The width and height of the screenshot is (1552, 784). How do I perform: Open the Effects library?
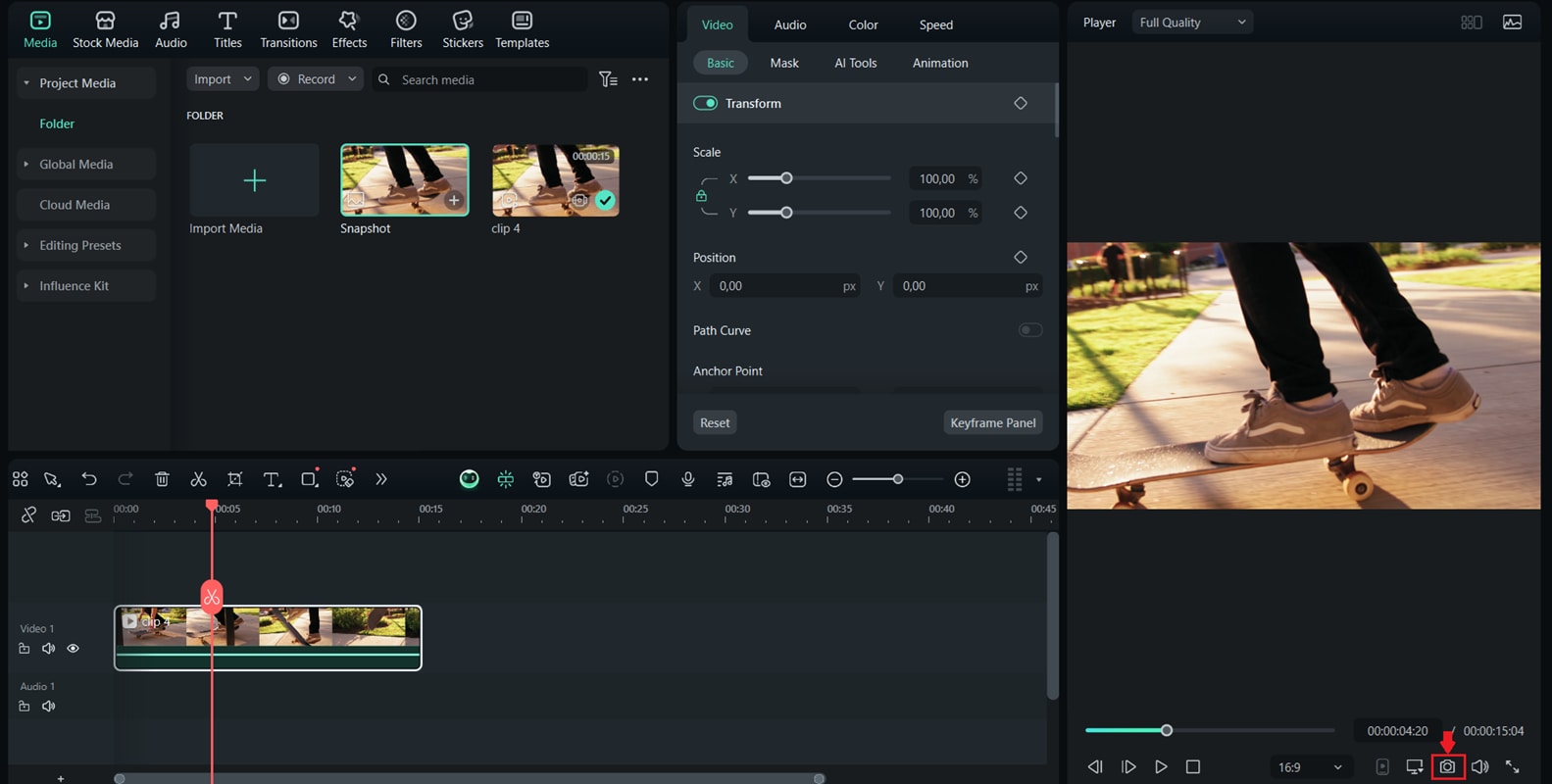349,29
